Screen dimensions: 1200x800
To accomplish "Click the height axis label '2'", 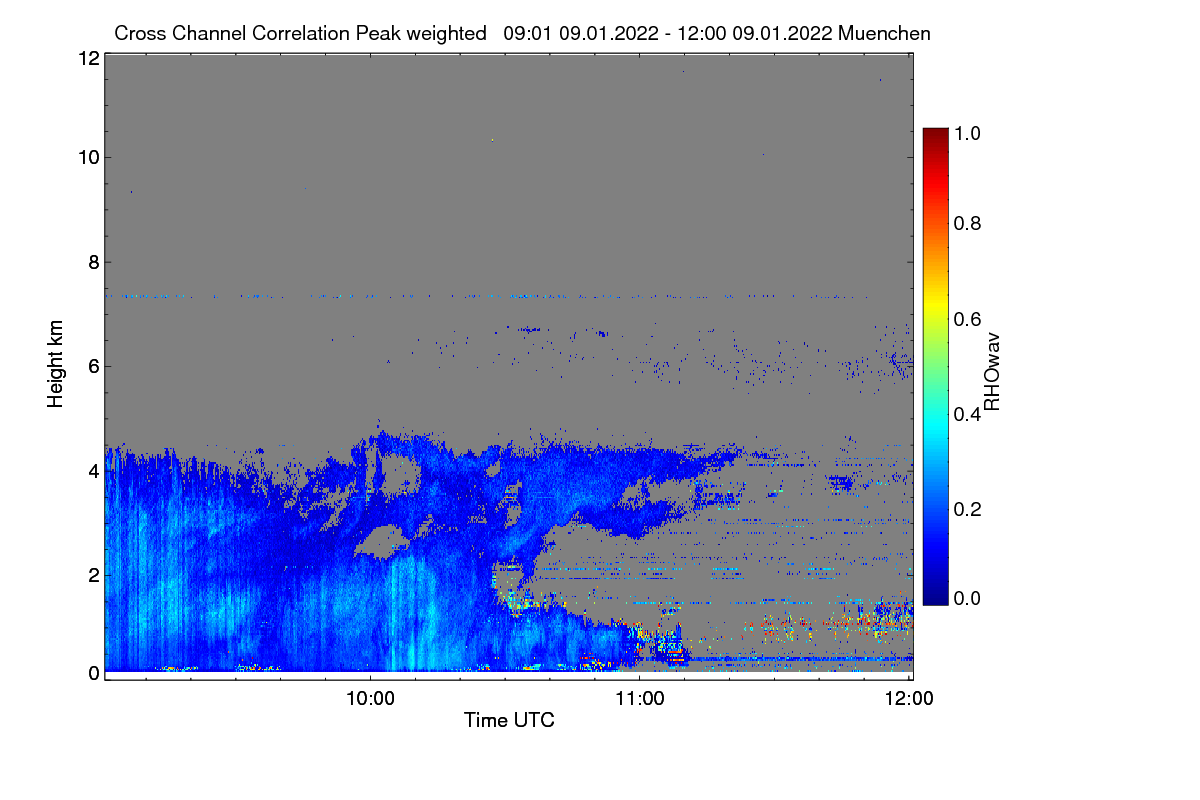I will [93, 574].
